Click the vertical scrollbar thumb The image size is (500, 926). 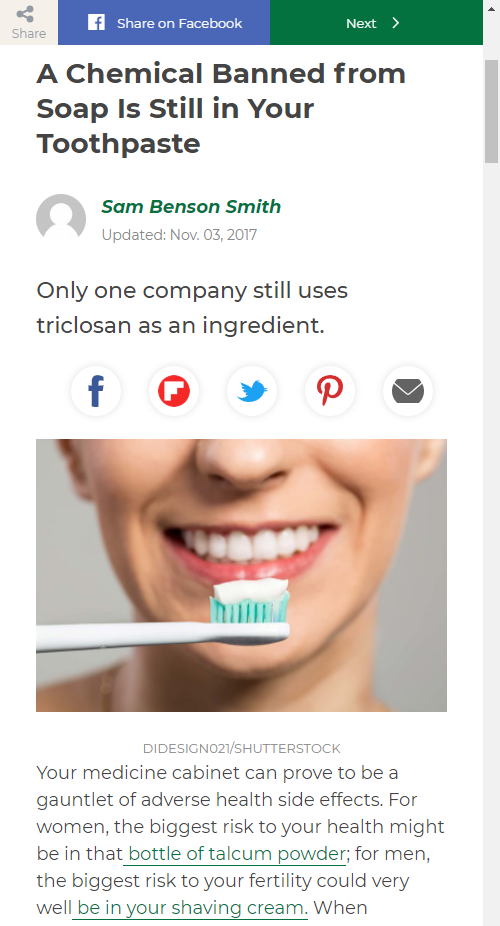pyautogui.click(x=491, y=111)
